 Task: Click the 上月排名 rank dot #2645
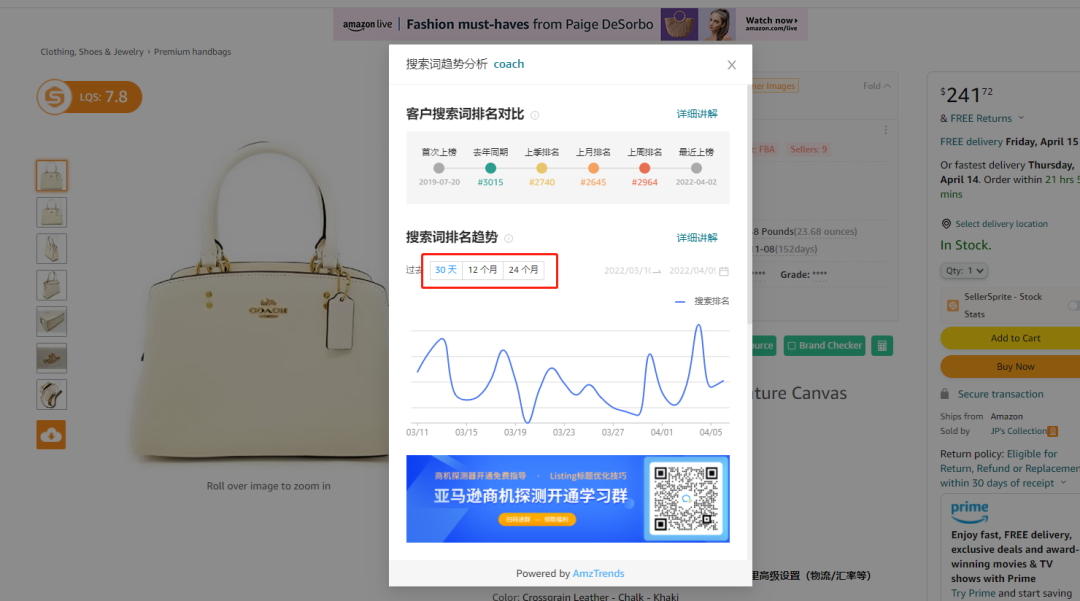tap(593, 168)
